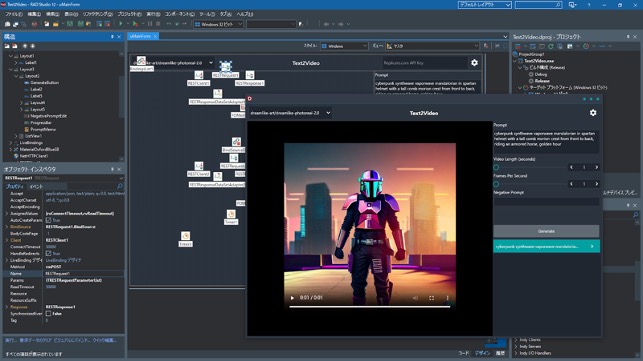Viewport: 643px width, 361px height.
Task: Click the Negative Prompt input field
Action: [546, 201]
